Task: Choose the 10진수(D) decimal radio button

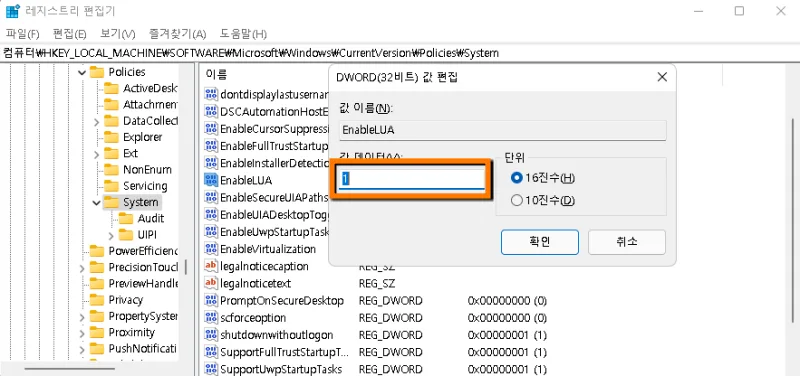Action: pyautogui.click(x=517, y=200)
